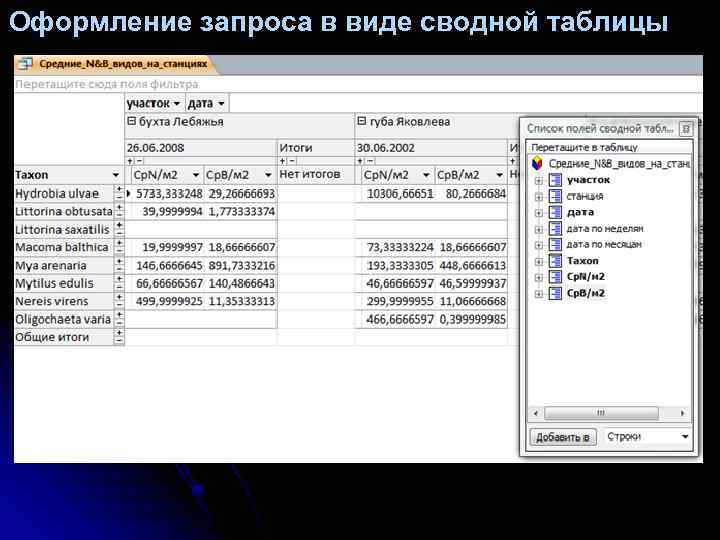Click cell value 0,399999985
The height and width of the screenshot is (540, 720).
(472, 319)
